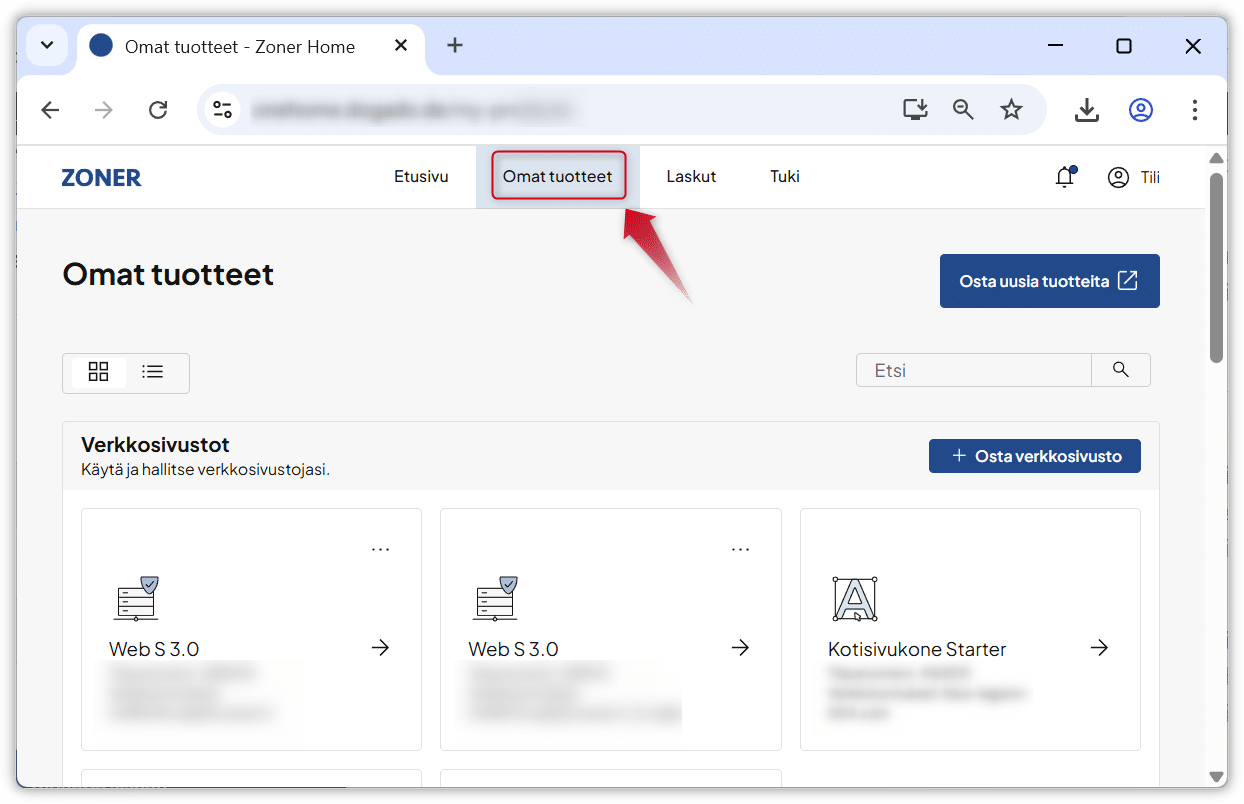
Task: Click Osta uusia tuotteita button
Action: 1049,281
